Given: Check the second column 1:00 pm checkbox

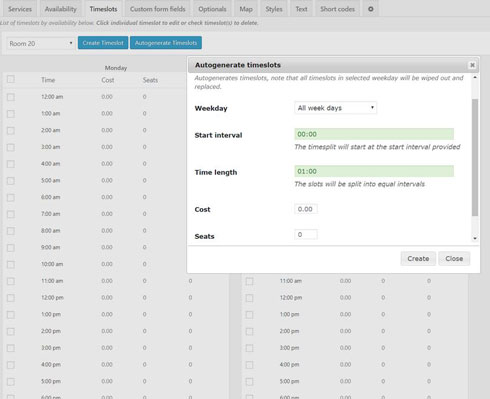Looking at the screenshot, I should [249, 315].
